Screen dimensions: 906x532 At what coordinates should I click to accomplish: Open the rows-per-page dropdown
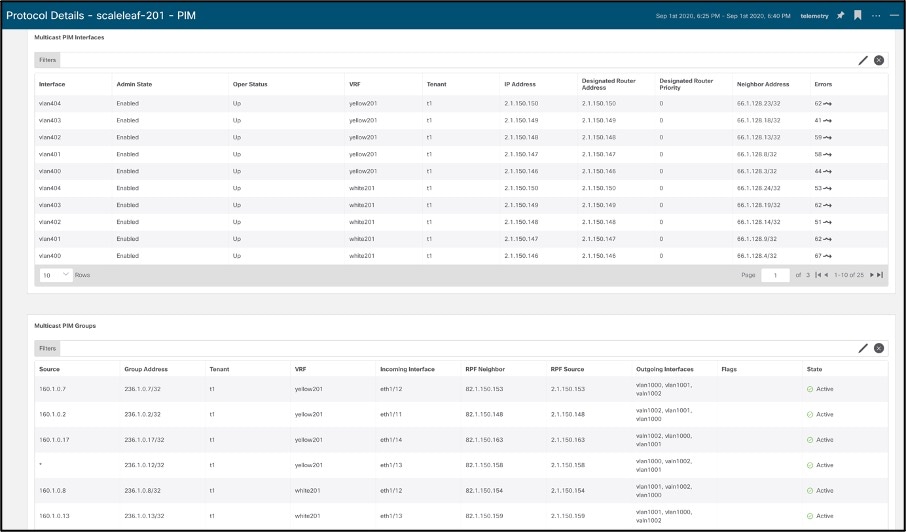(x=55, y=274)
